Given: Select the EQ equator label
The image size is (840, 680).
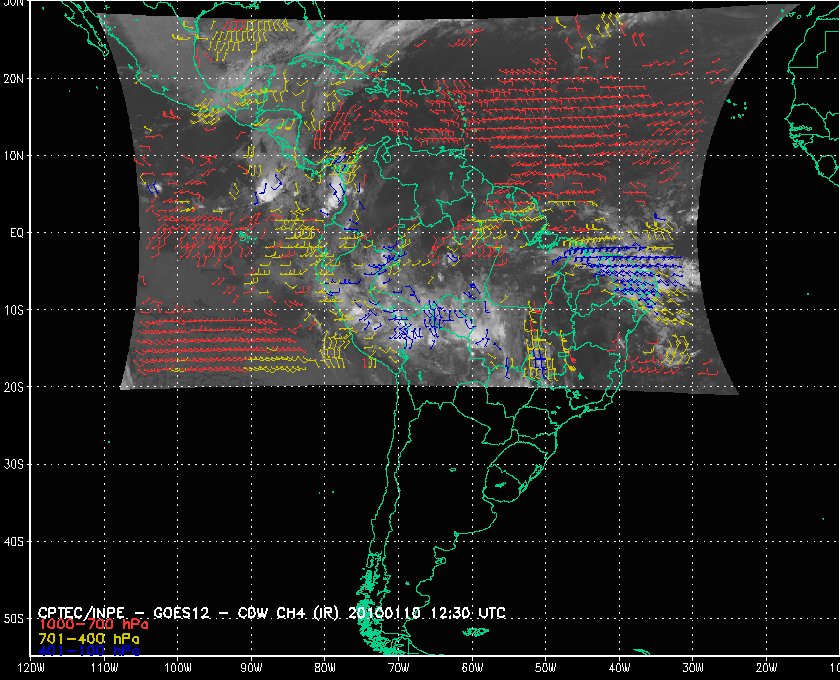Looking at the screenshot, I should pos(17,233).
